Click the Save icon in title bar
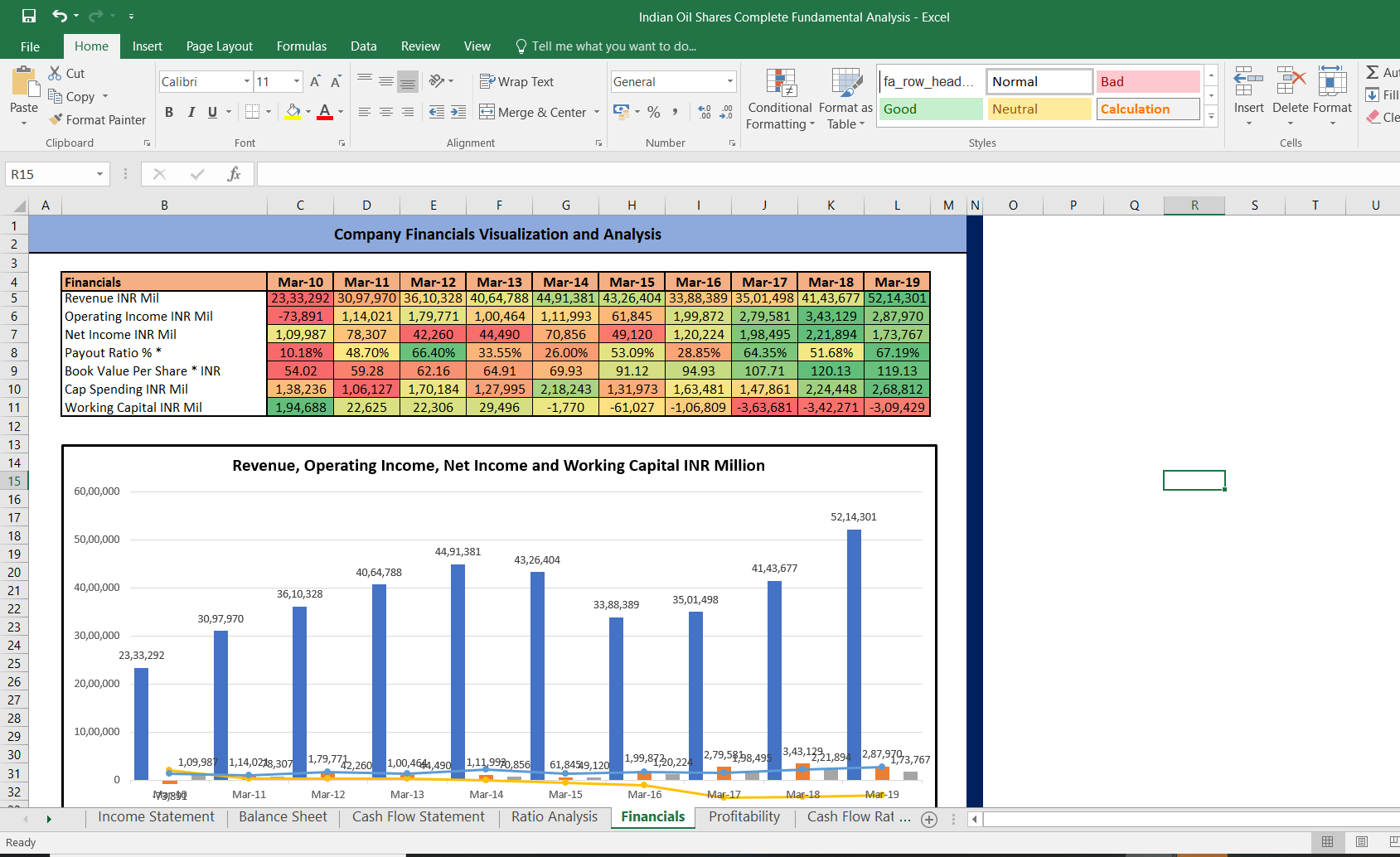 29,16
